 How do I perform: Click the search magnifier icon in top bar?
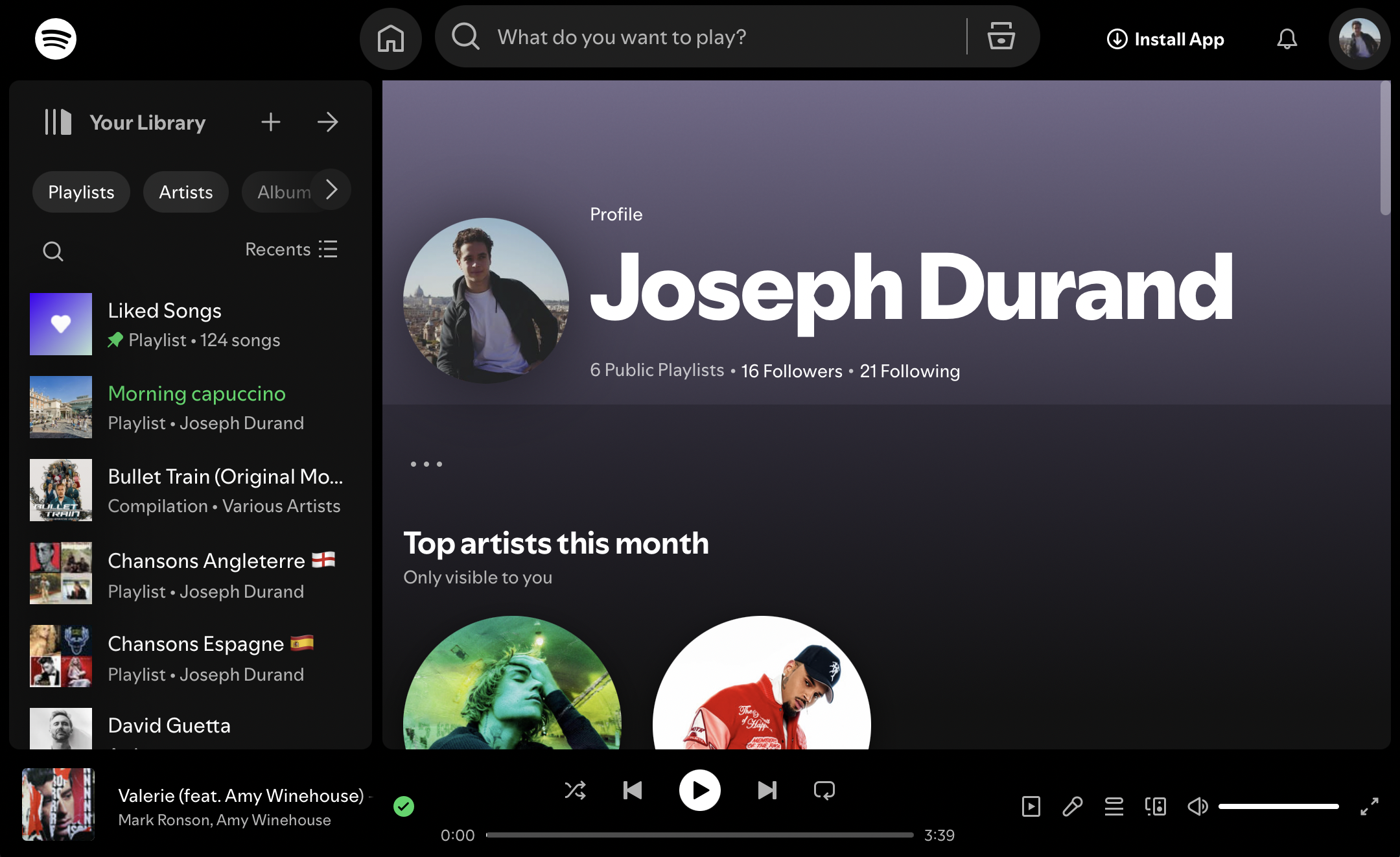[465, 36]
